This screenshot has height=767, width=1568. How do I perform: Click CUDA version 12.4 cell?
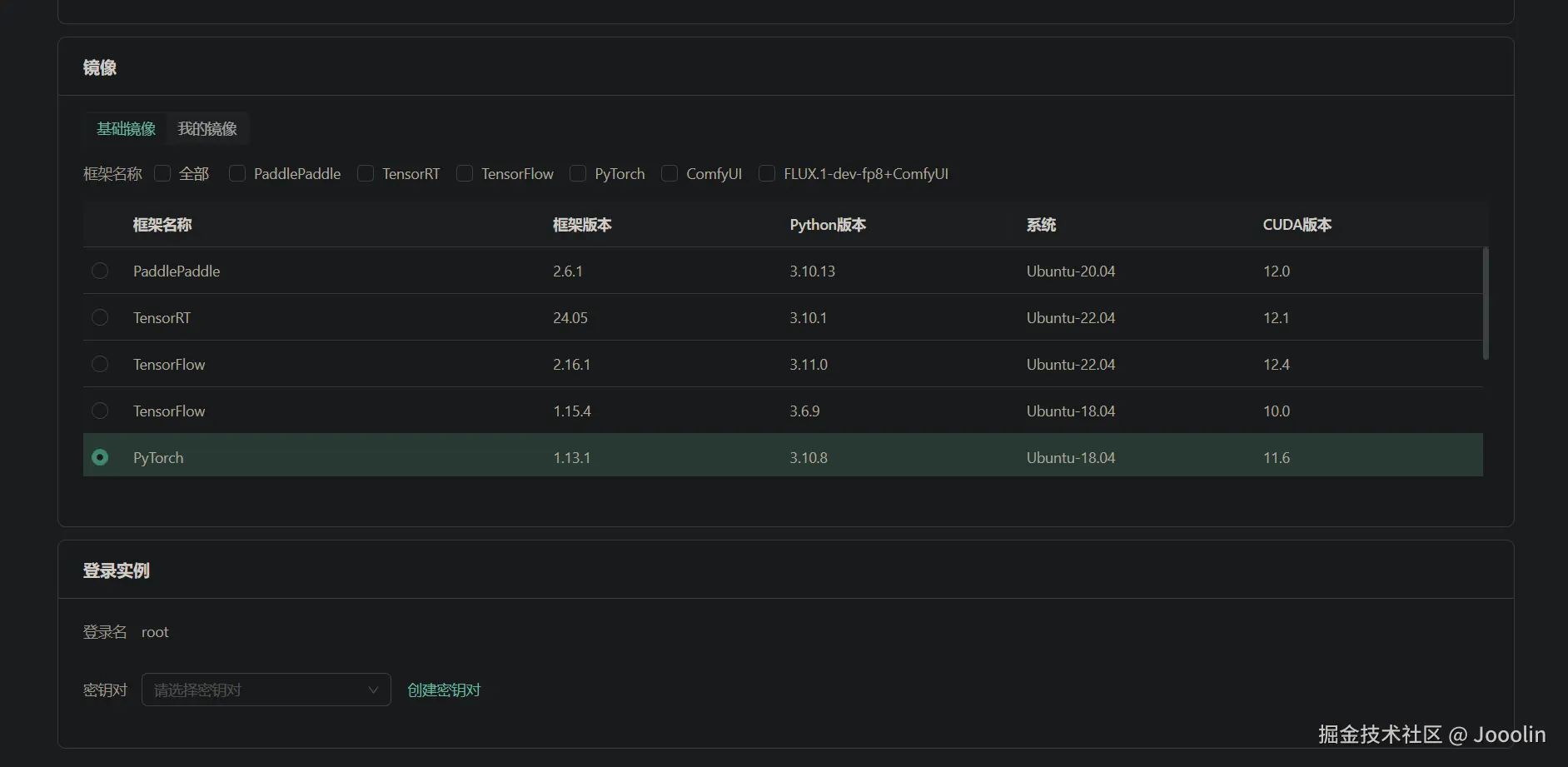tap(1277, 364)
